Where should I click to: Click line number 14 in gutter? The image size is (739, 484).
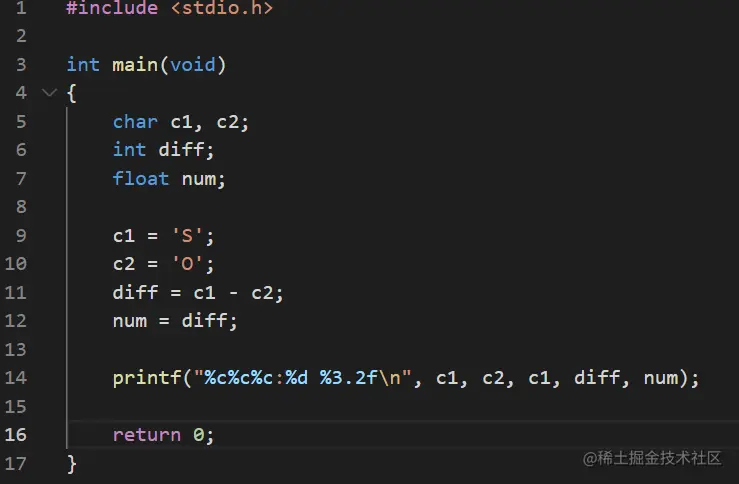pos(16,377)
